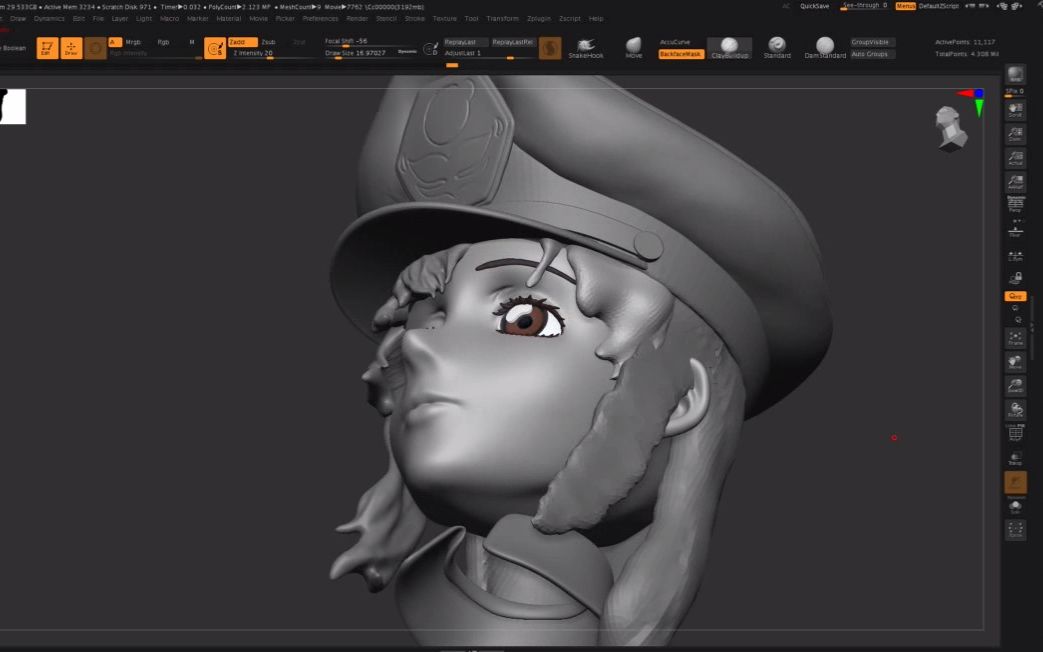1043x652 pixels.
Task: Open the Tool menu
Action: click(472, 19)
